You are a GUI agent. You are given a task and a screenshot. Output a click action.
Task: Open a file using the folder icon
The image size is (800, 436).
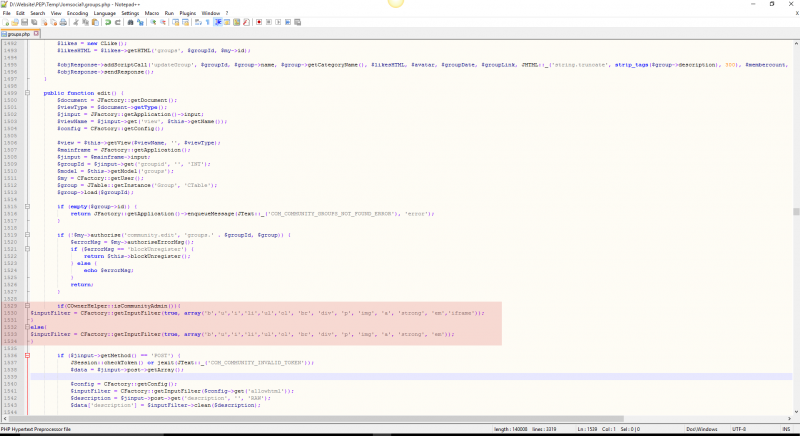click(x=15, y=22)
